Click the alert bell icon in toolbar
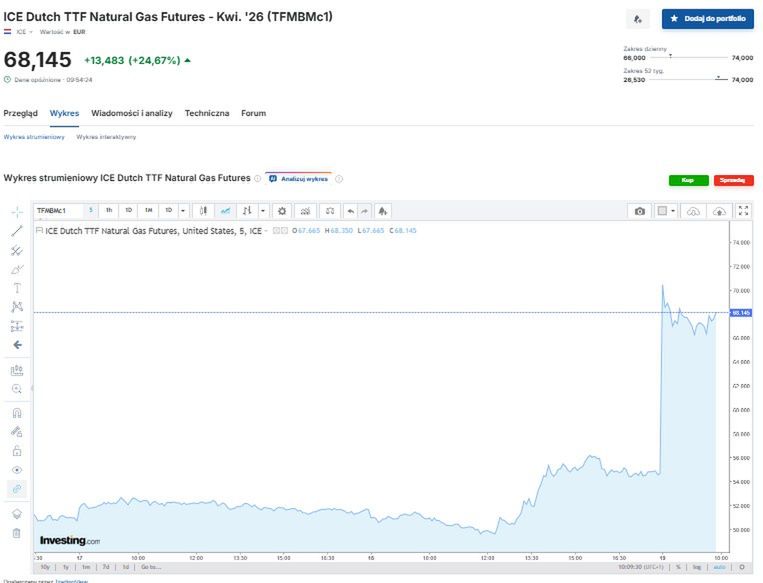763x583 pixels. (383, 211)
